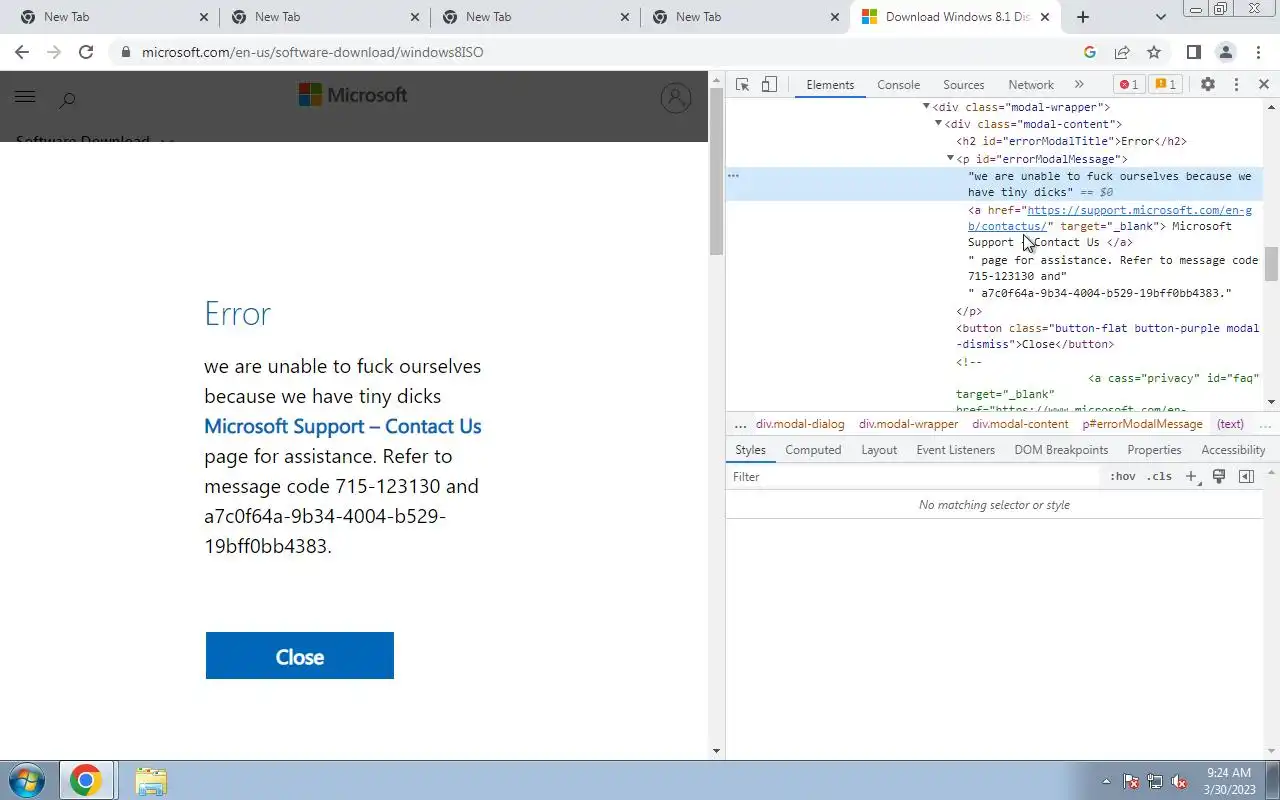Toggle the :hov element state button
The image size is (1280, 800).
[x=1122, y=477]
